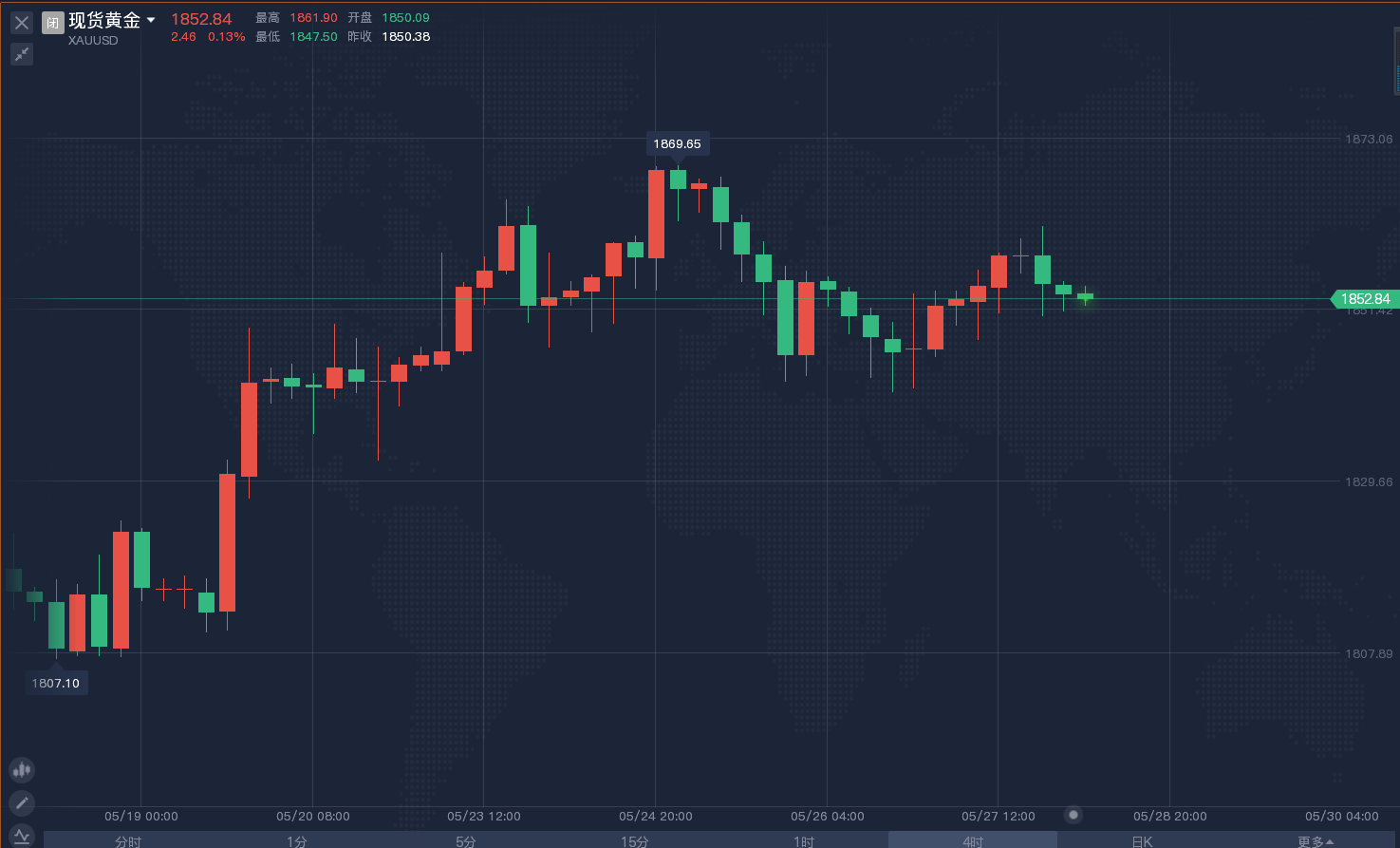
Task: Click the 05/26 04:00 time axis label
Action: pyautogui.click(x=828, y=817)
